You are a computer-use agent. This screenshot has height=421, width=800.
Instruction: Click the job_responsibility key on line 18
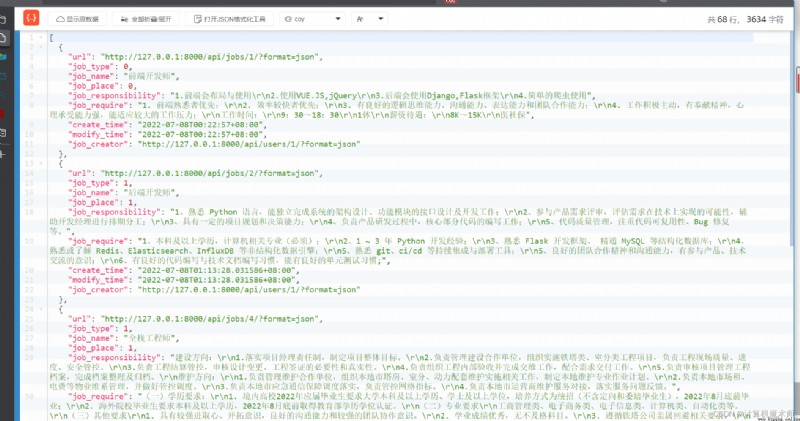pos(114,212)
